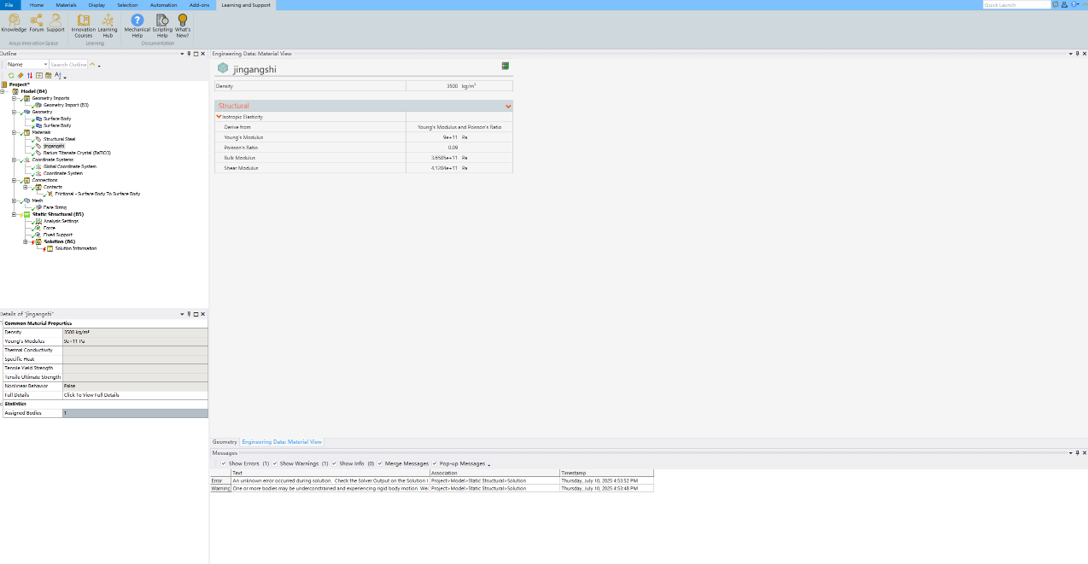This screenshot has height=564, width=1088.
Task: Open Scripting Help documentation
Action: click(x=162, y=26)
